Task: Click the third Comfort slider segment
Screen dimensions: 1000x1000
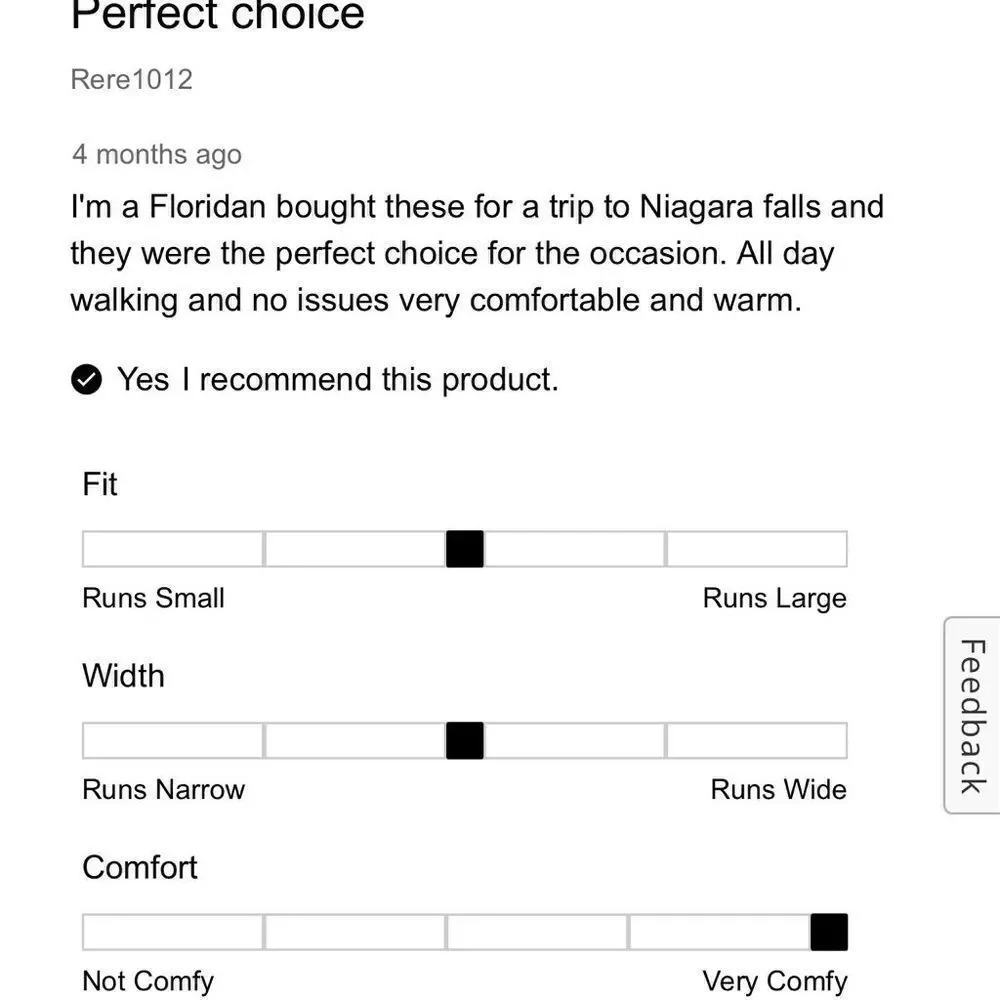Action: [x=537, y=932]
